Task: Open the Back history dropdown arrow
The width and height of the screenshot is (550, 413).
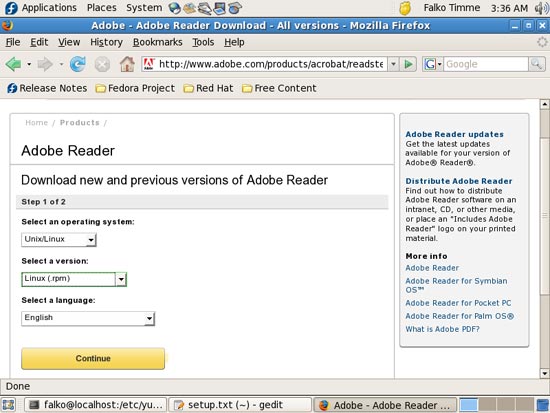Action: (29, 64)
